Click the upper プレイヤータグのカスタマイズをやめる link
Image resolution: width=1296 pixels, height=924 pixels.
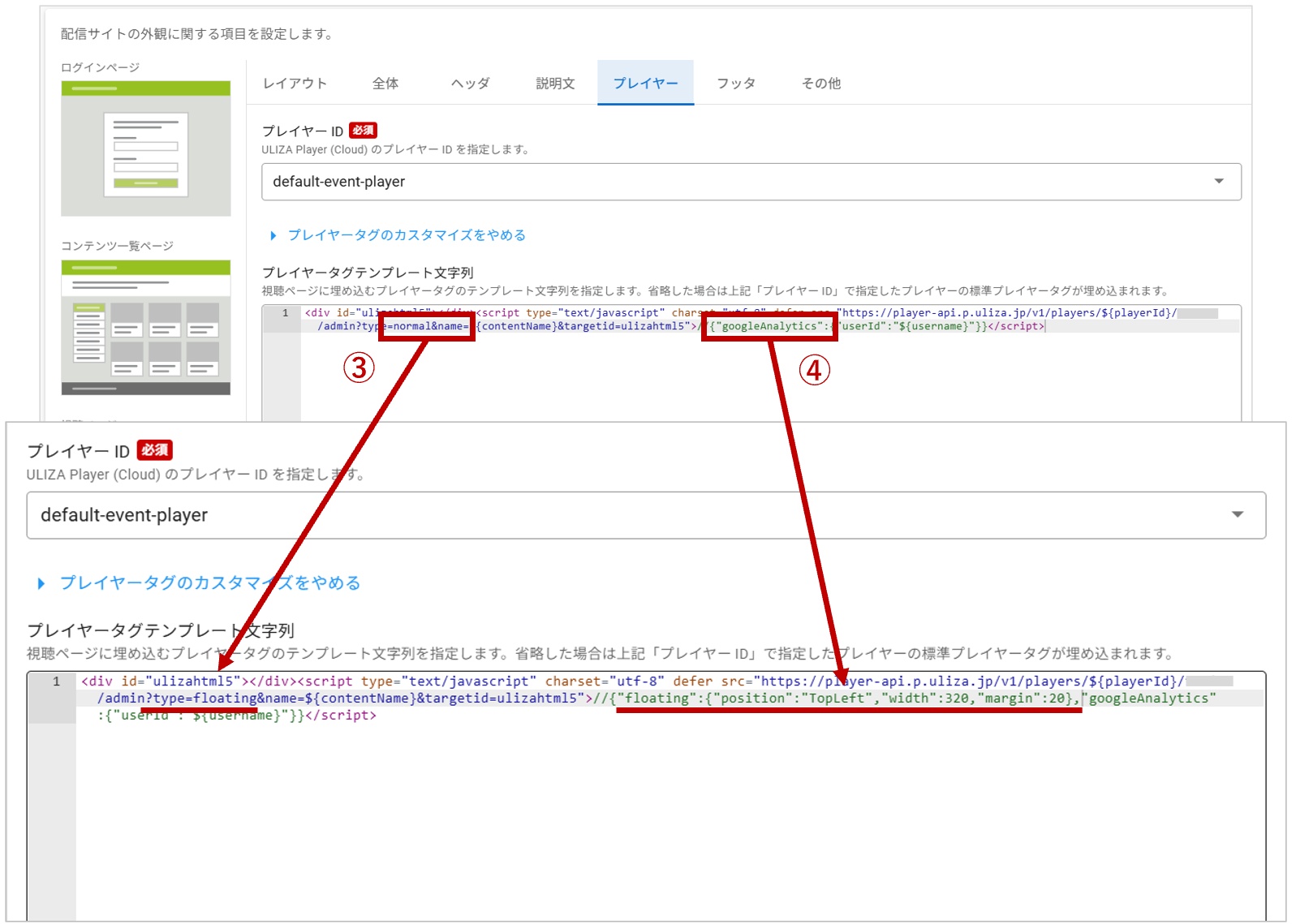point(407,235)
